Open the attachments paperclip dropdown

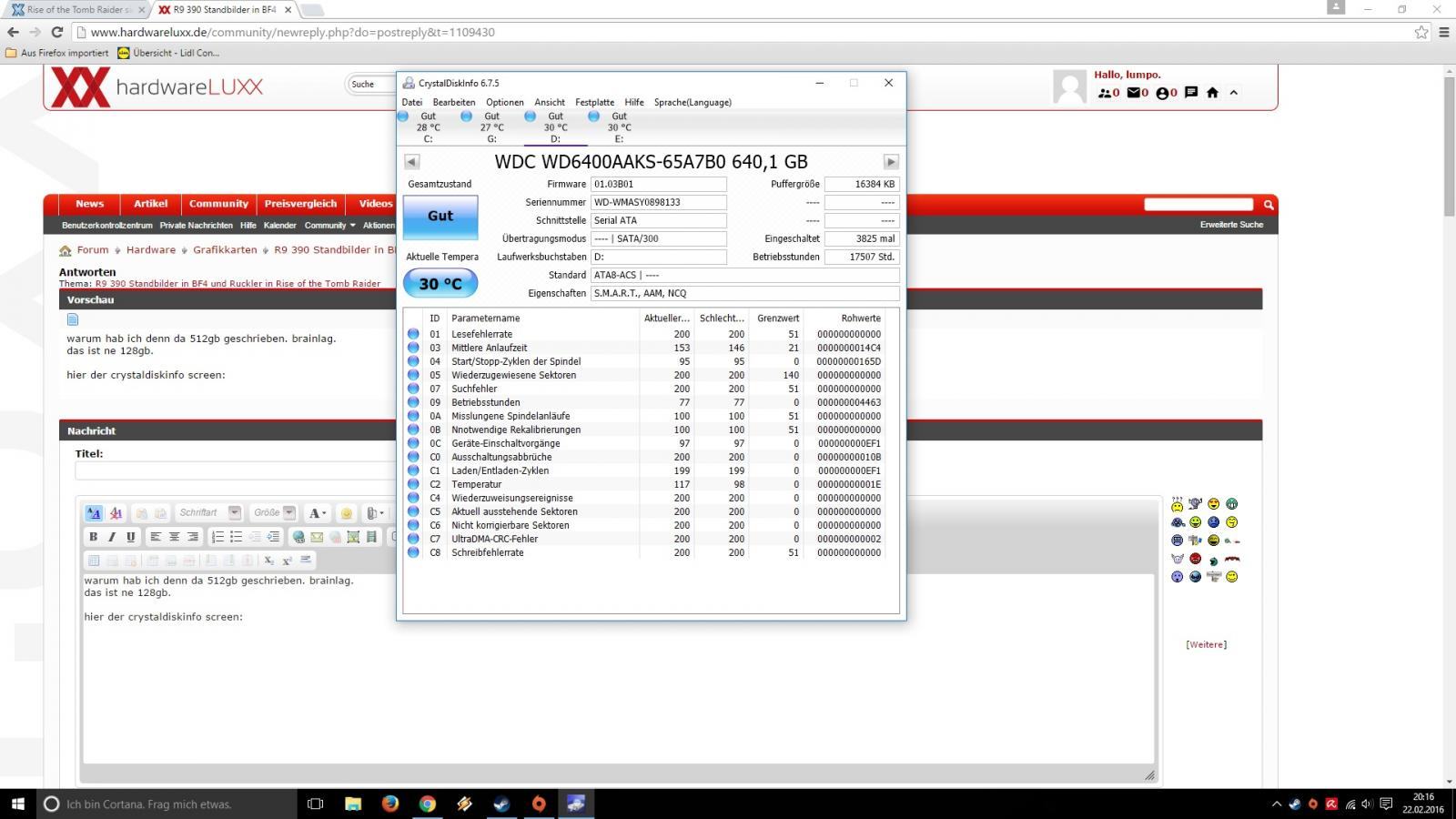coord(375,513)
